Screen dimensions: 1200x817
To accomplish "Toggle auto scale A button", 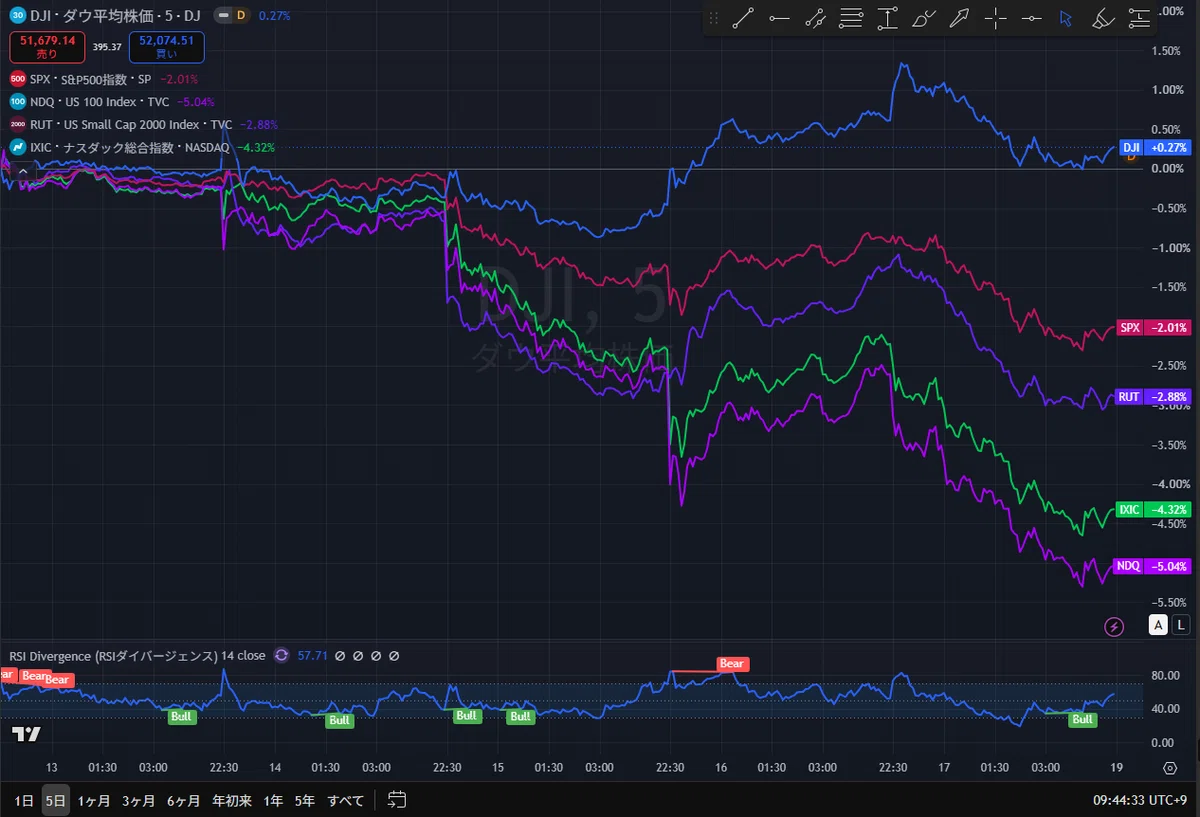I will [1158, 625].
